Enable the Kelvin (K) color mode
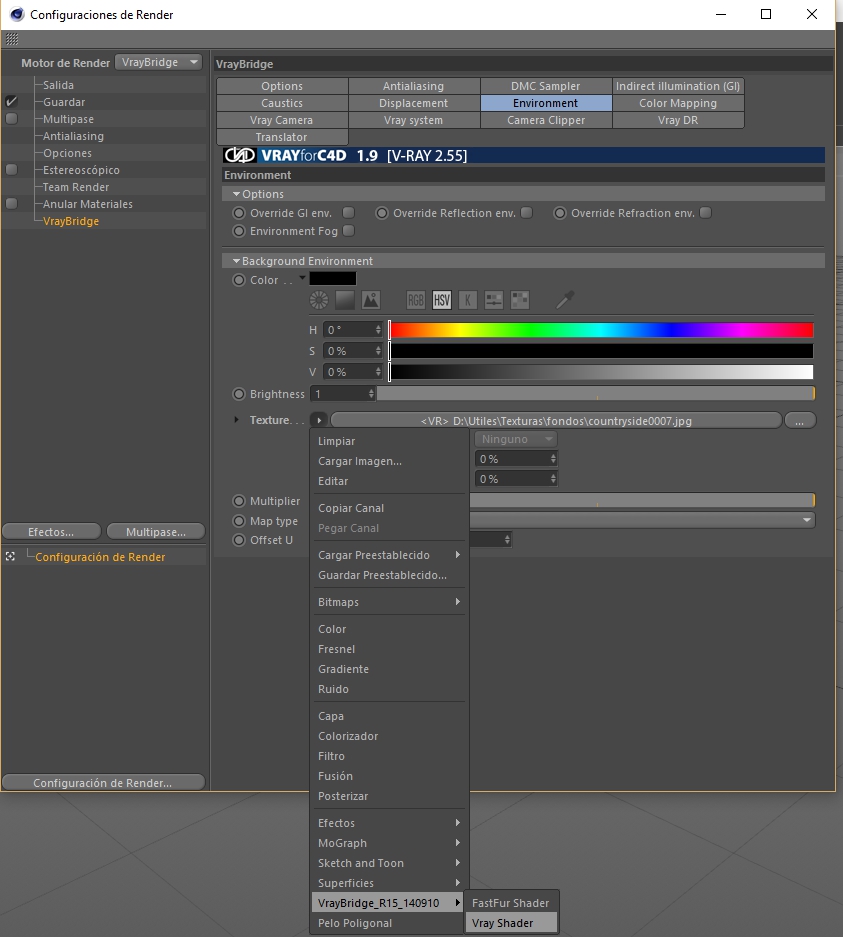 [x=468, y=300]
